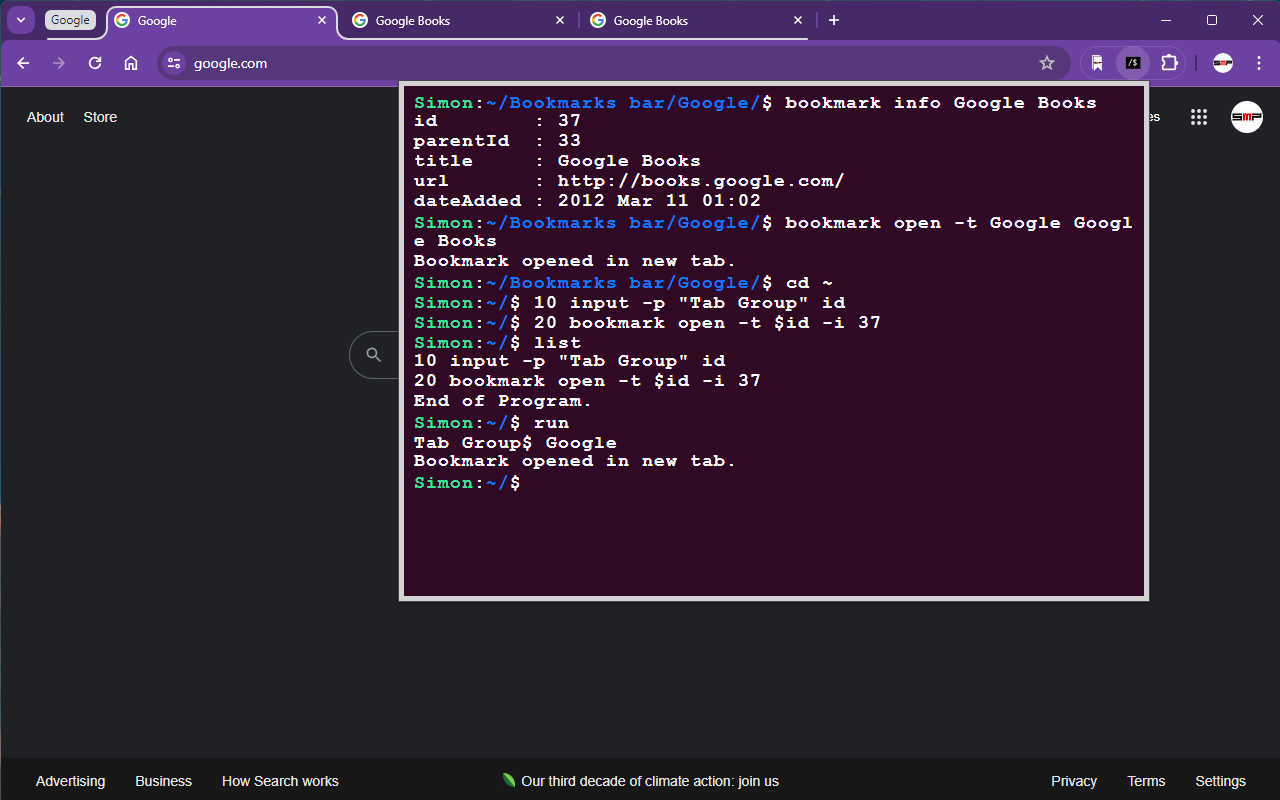
Task: Go forward with the arrow button
Action: (x=59, y=63)
